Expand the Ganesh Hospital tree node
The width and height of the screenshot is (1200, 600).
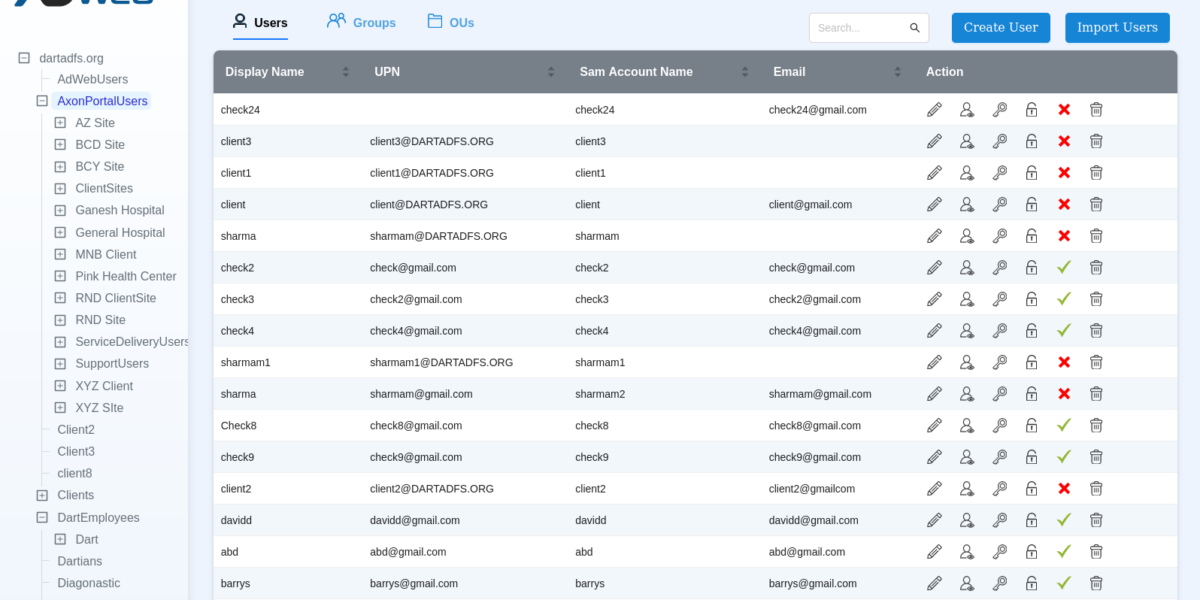pyautogui.click(x=60, y=211)
